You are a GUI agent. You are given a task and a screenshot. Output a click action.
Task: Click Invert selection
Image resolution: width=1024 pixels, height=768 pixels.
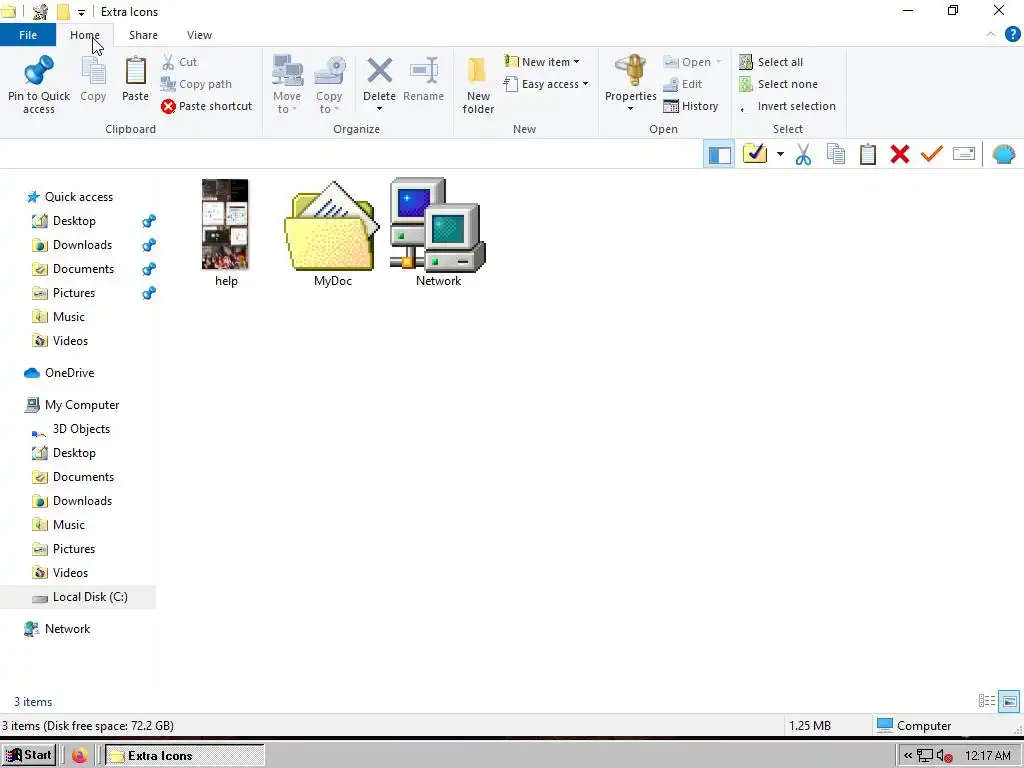(x=788, y=106)
